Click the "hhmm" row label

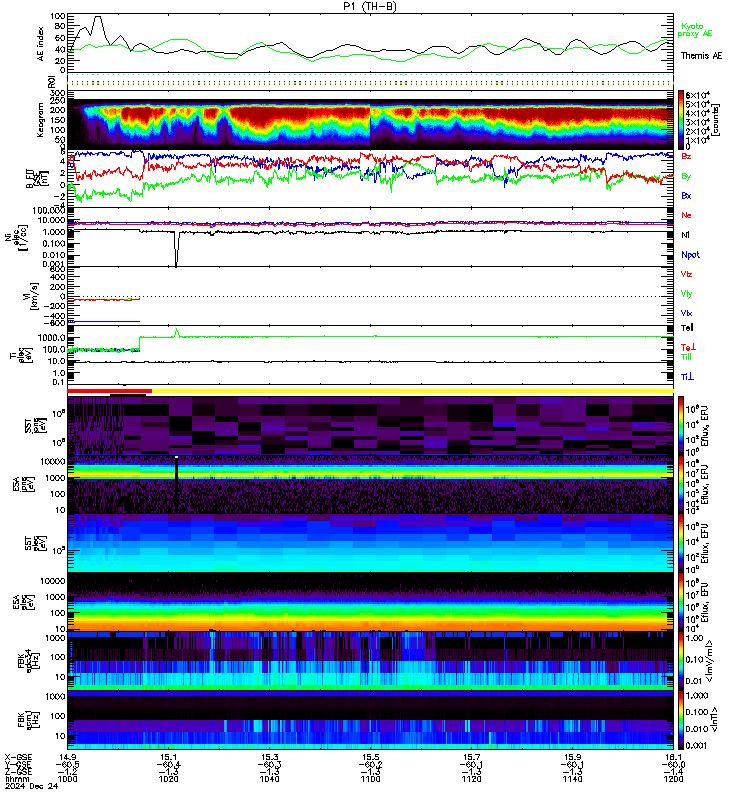[16, 779]
